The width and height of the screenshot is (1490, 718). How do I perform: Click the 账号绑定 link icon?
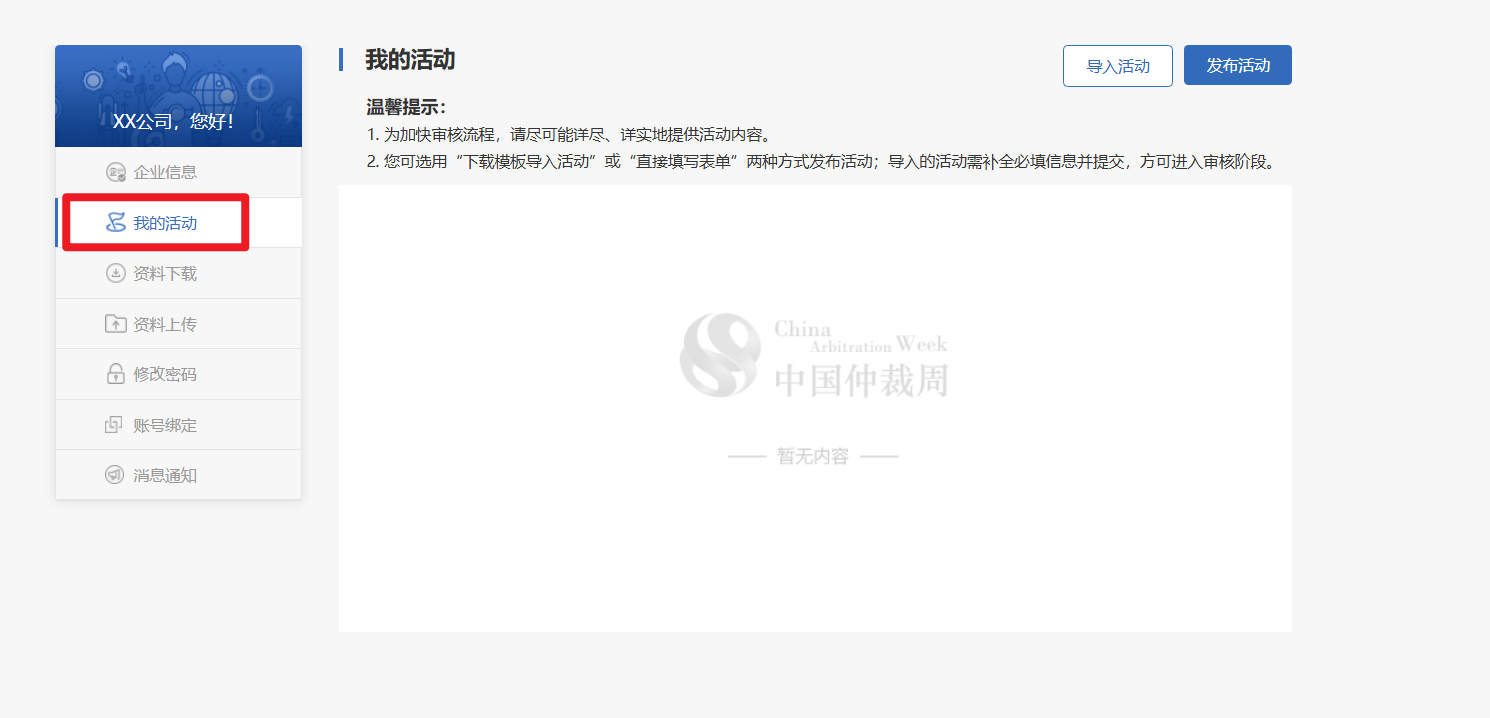click(115, 425)
